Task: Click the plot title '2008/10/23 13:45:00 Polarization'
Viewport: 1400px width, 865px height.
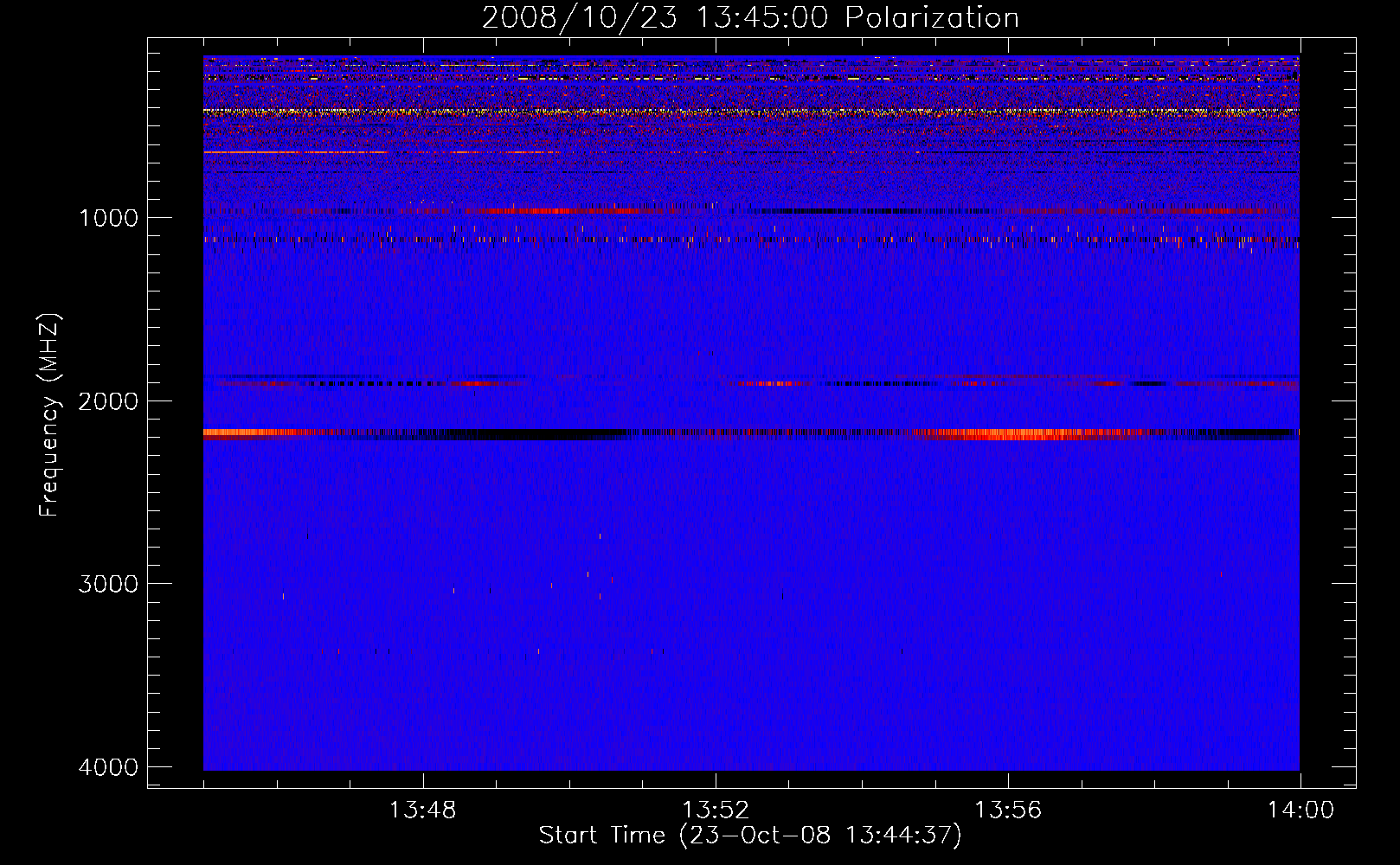Action: coord(750,17)
